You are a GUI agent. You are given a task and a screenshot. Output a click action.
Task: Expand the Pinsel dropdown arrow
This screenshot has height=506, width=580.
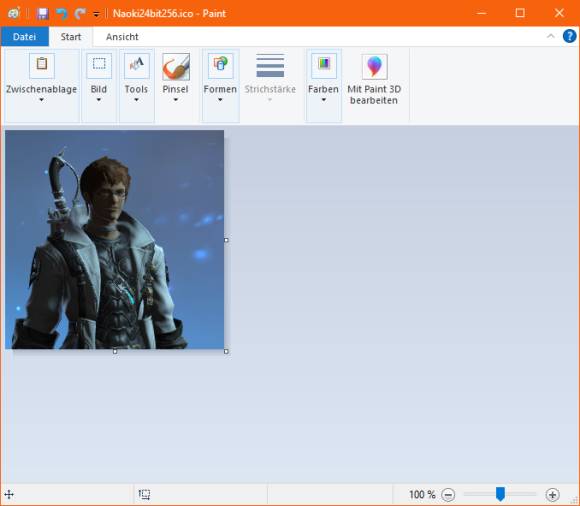176,99
